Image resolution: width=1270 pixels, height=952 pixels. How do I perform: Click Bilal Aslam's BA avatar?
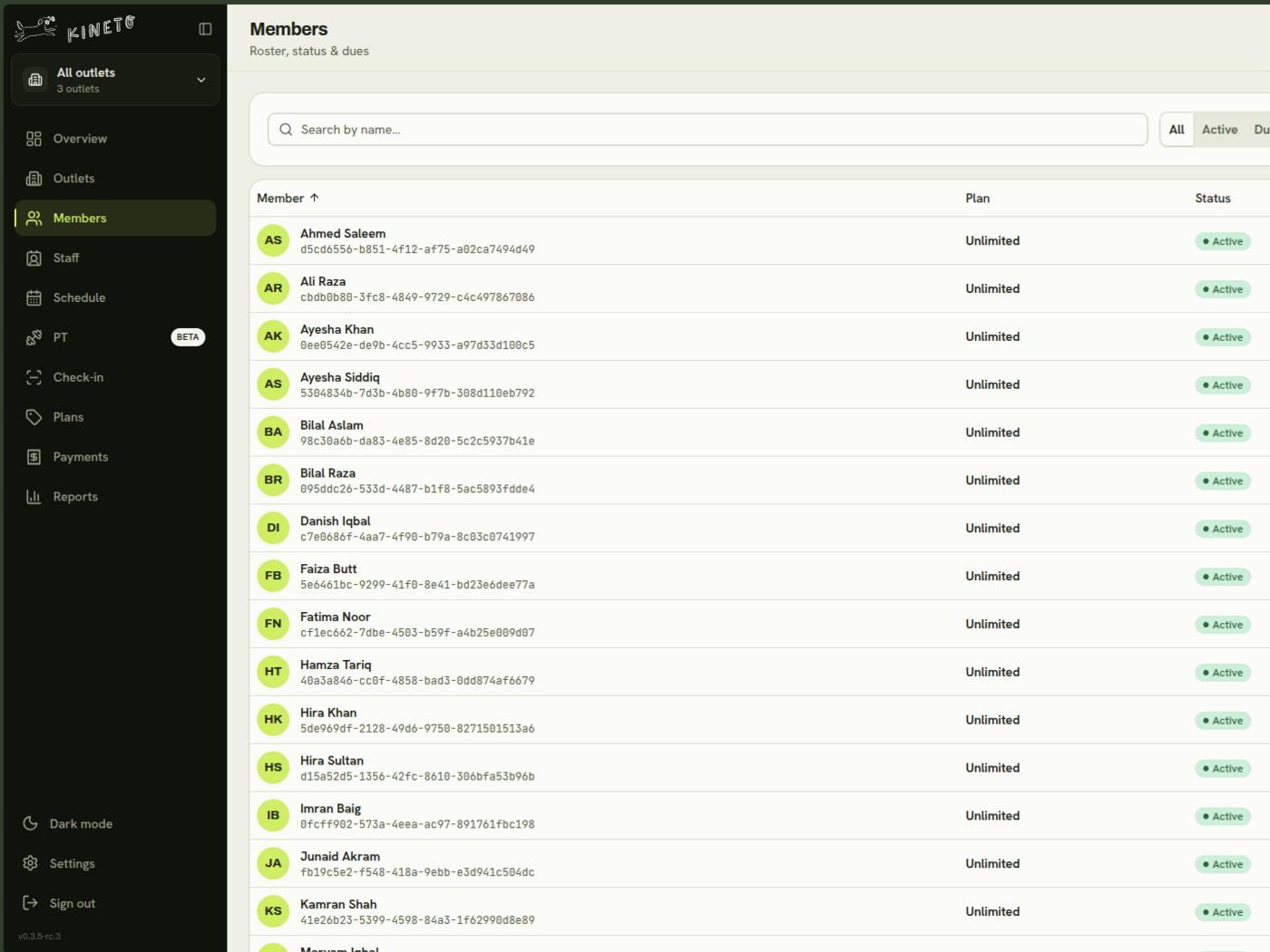273,432
